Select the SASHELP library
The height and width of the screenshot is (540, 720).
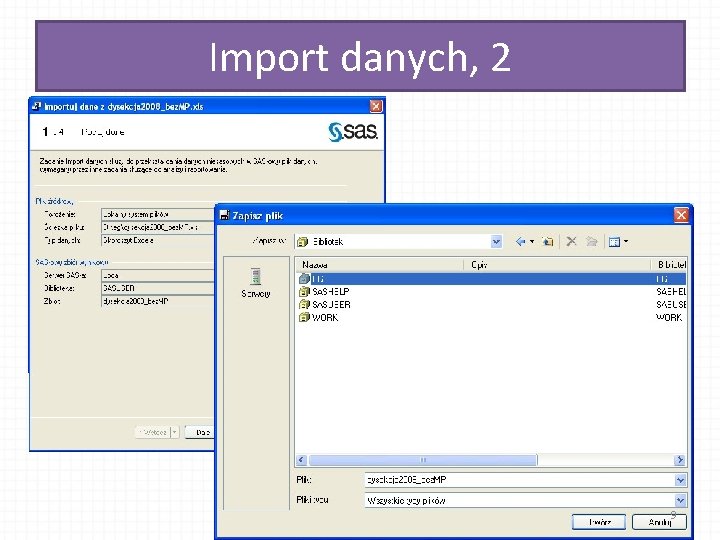tap(491, 292)
